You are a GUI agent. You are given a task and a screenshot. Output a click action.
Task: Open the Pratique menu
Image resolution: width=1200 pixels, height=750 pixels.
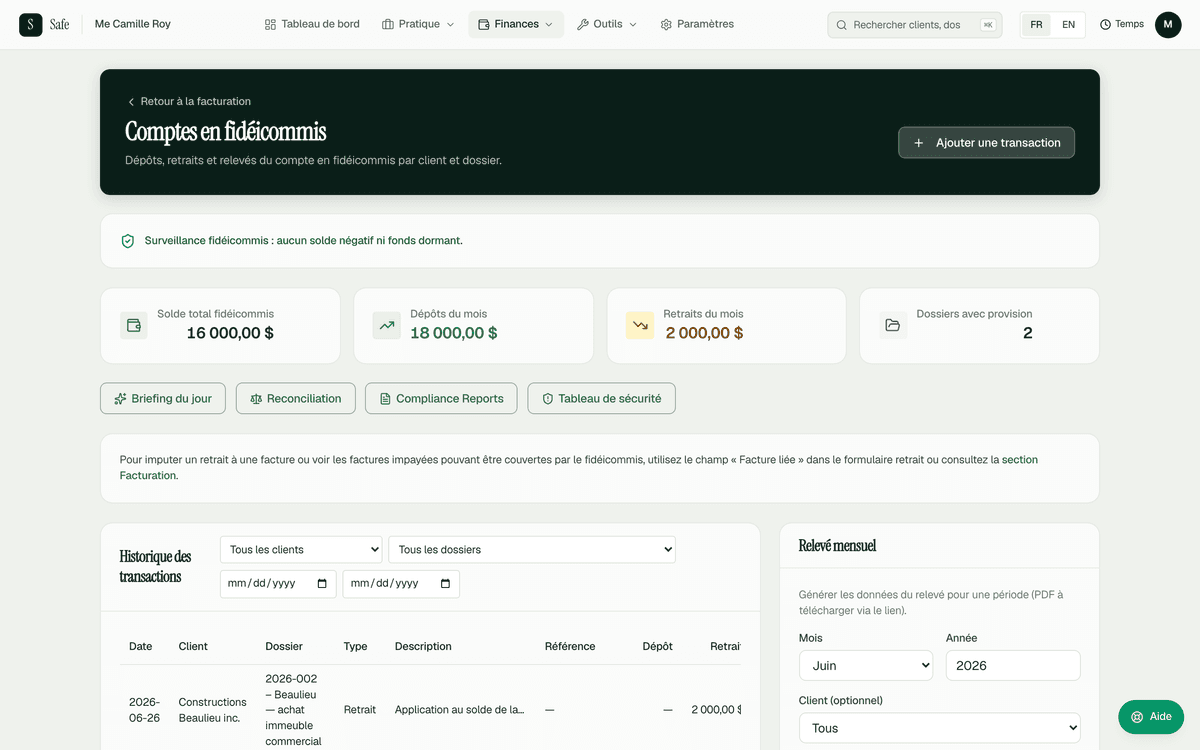418,24
